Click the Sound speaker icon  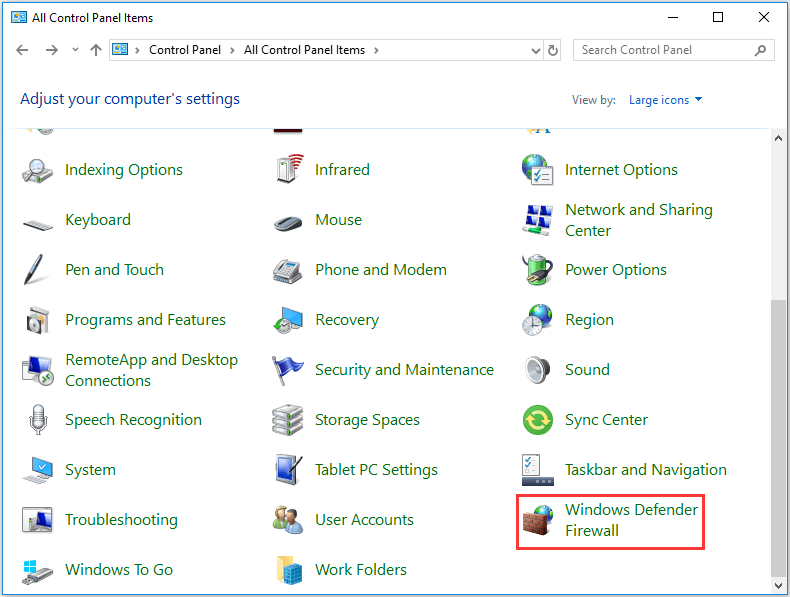(538, 370)
